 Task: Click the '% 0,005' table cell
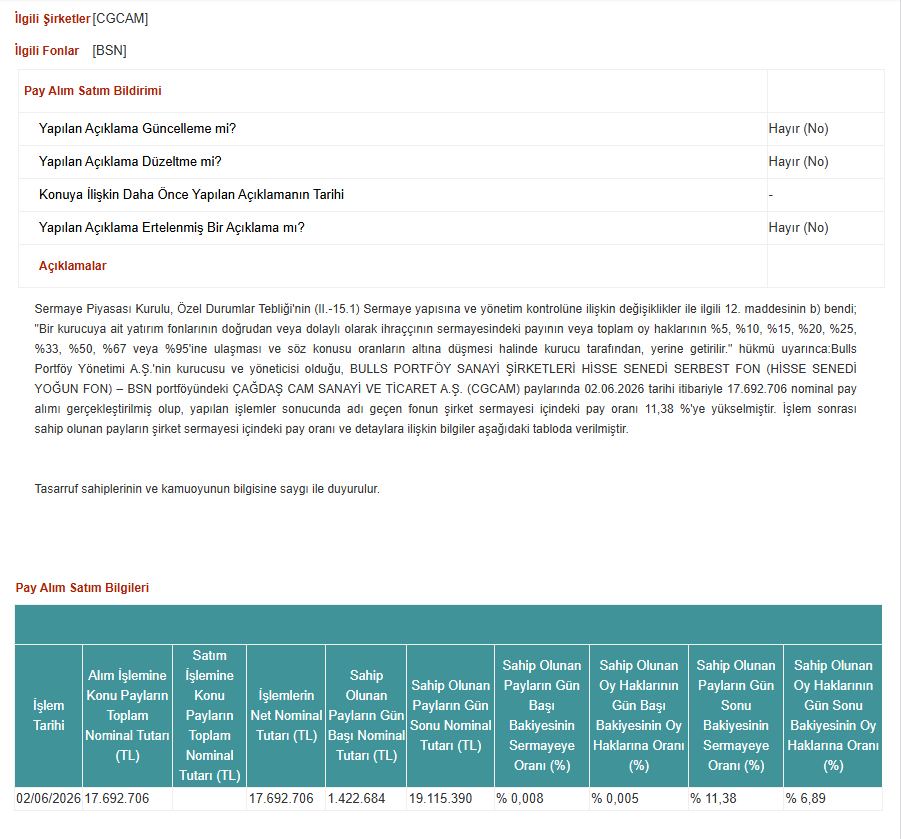pyautogui.click(x=638, y=799)
